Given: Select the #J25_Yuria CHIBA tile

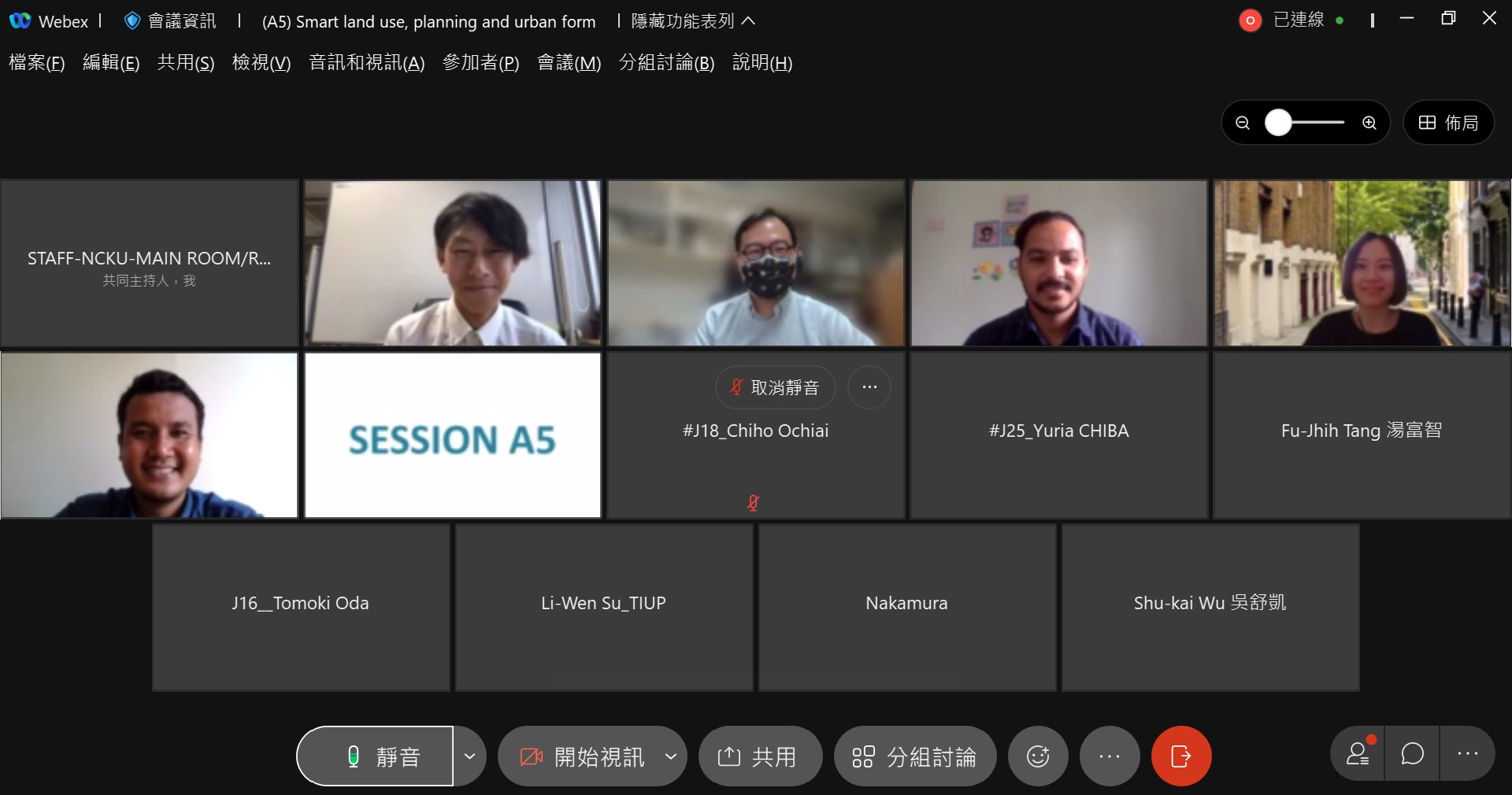Looking at the screenshot, I should 1059,435.
